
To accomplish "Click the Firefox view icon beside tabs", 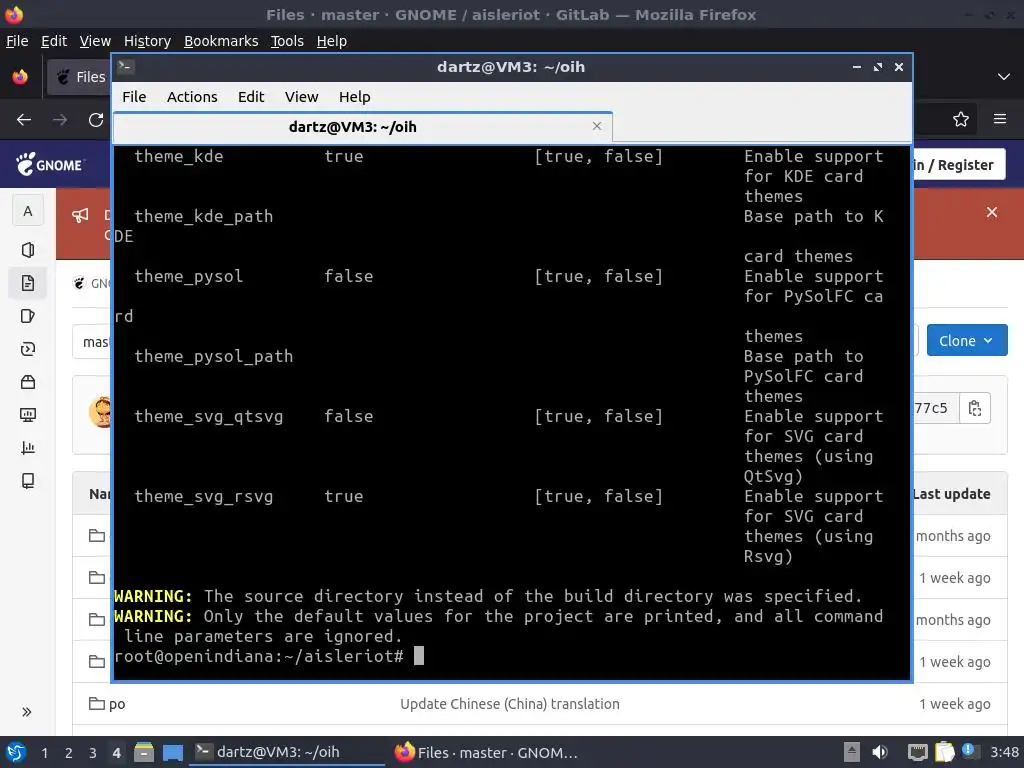I will click(x=20, y=76).
